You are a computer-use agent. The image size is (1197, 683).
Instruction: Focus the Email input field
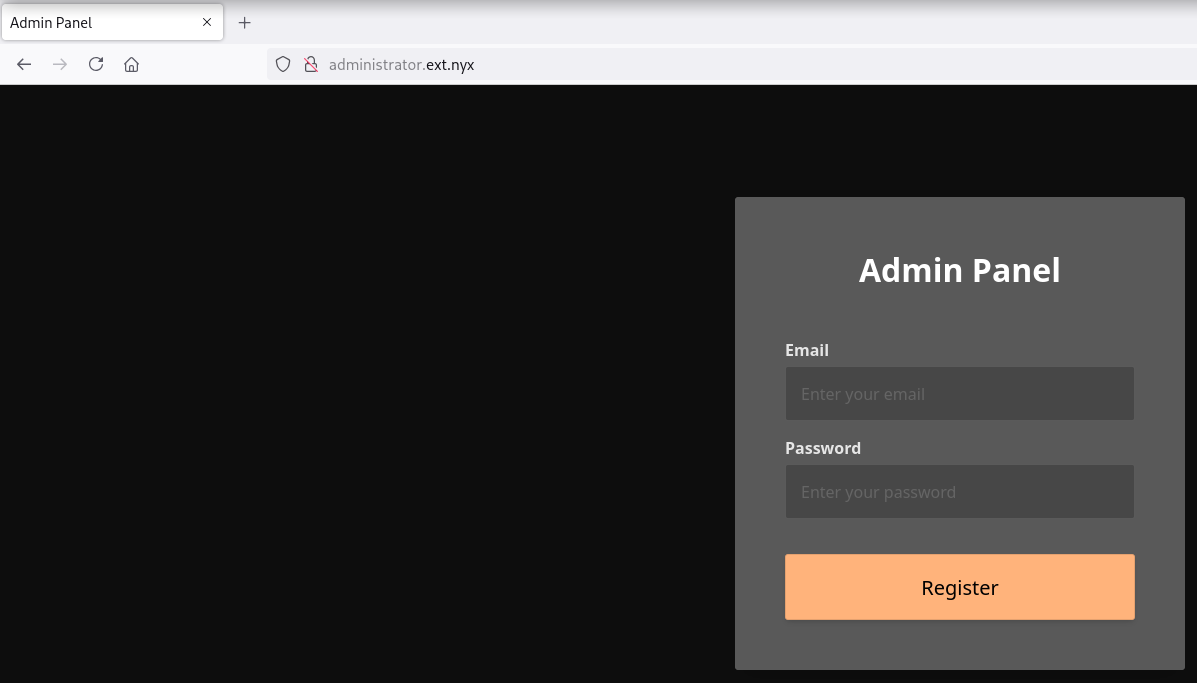click(959, 394)
